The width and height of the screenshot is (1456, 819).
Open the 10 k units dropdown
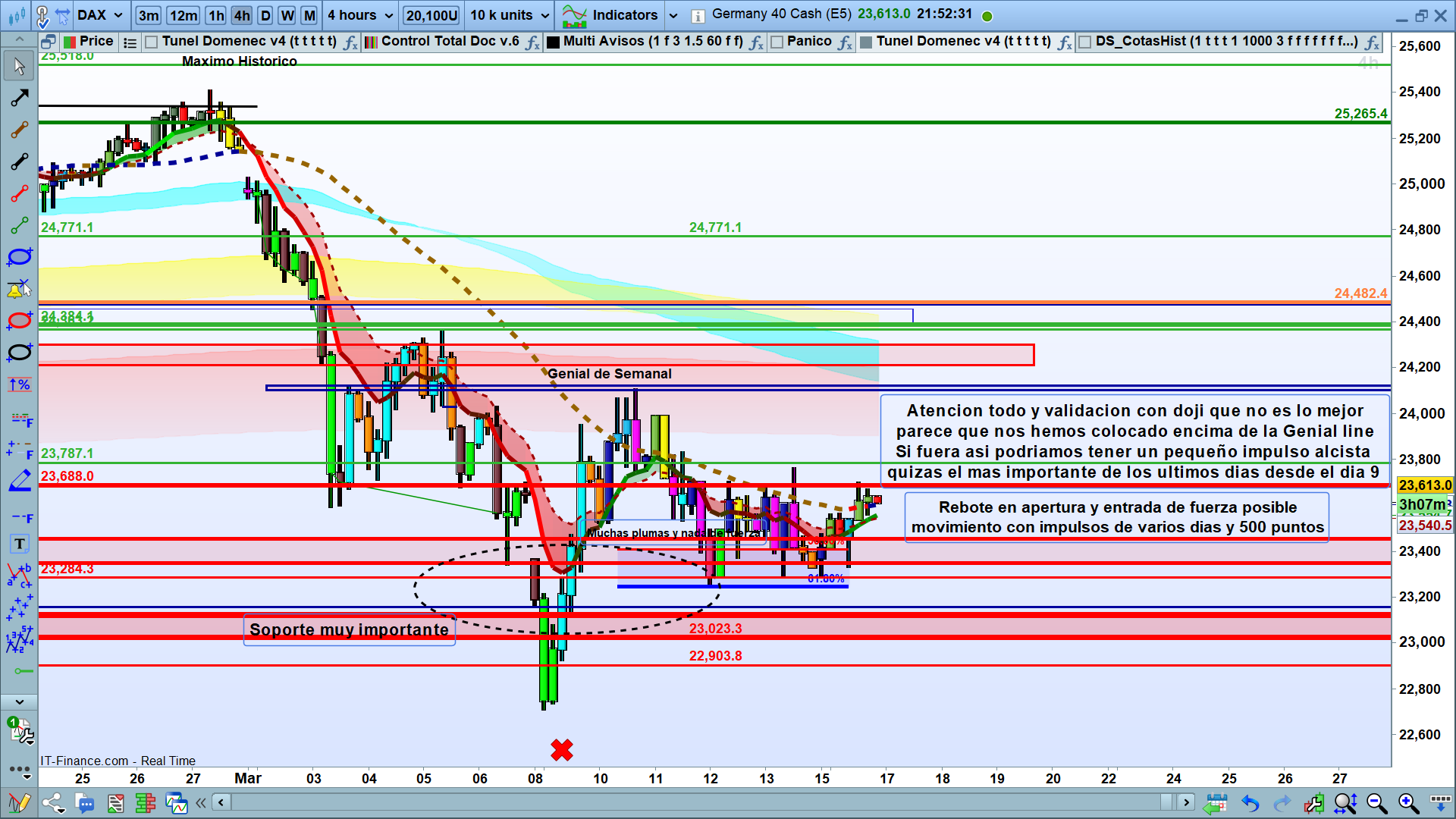[544, 15]
